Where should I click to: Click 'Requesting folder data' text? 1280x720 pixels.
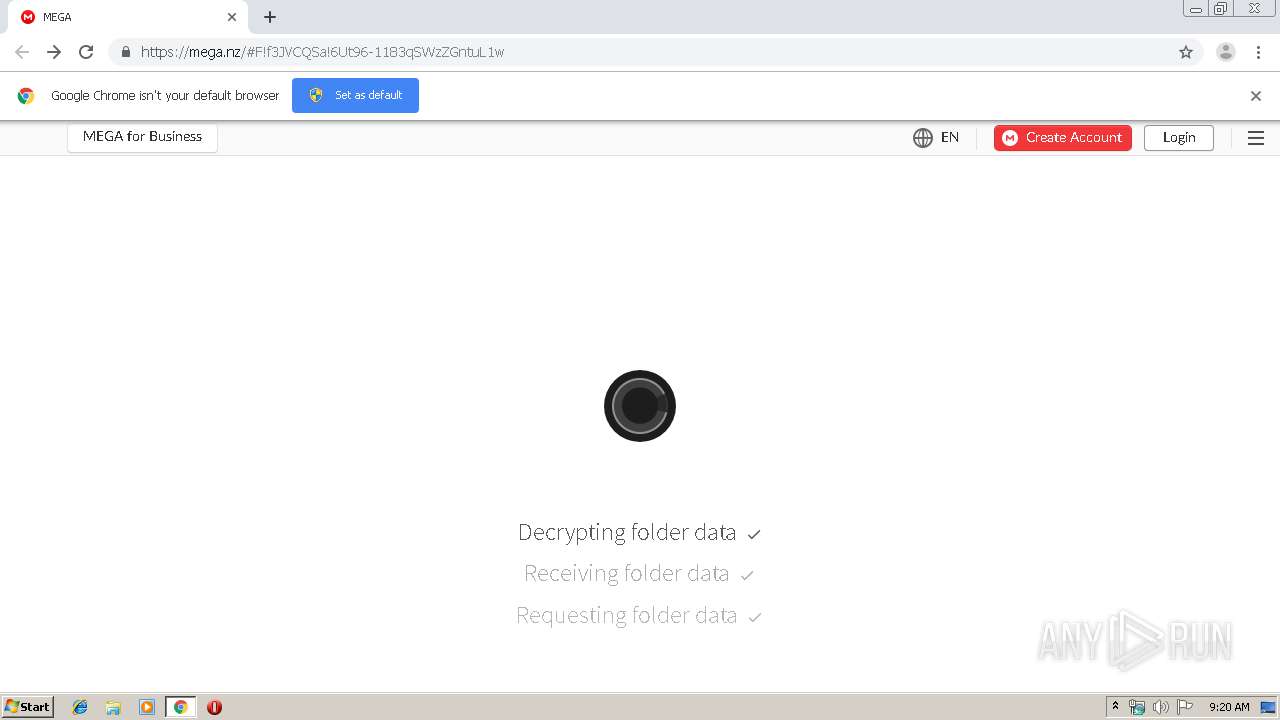(x=627, y=615)
